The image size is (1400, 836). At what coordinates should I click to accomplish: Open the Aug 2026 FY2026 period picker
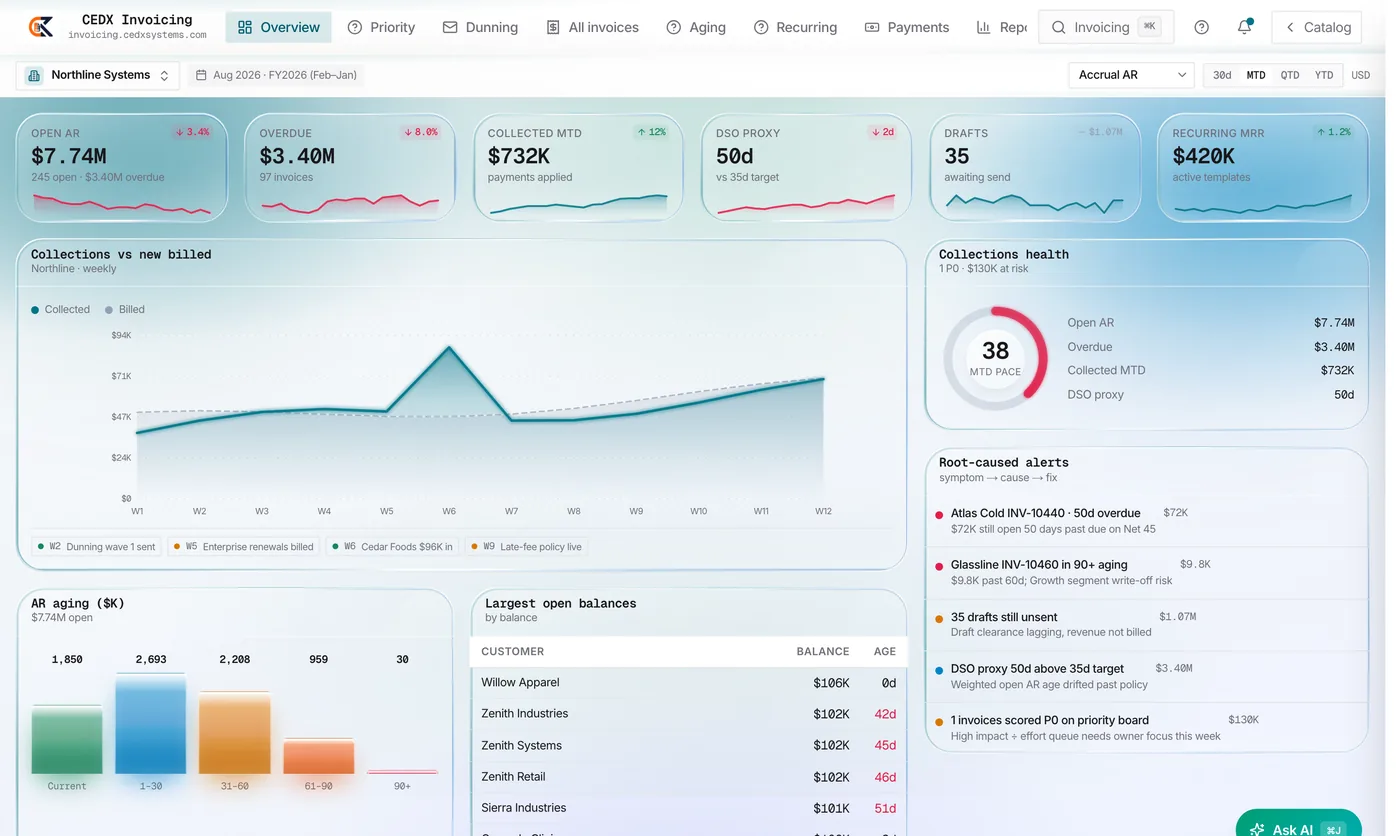(x=276, y=75)
